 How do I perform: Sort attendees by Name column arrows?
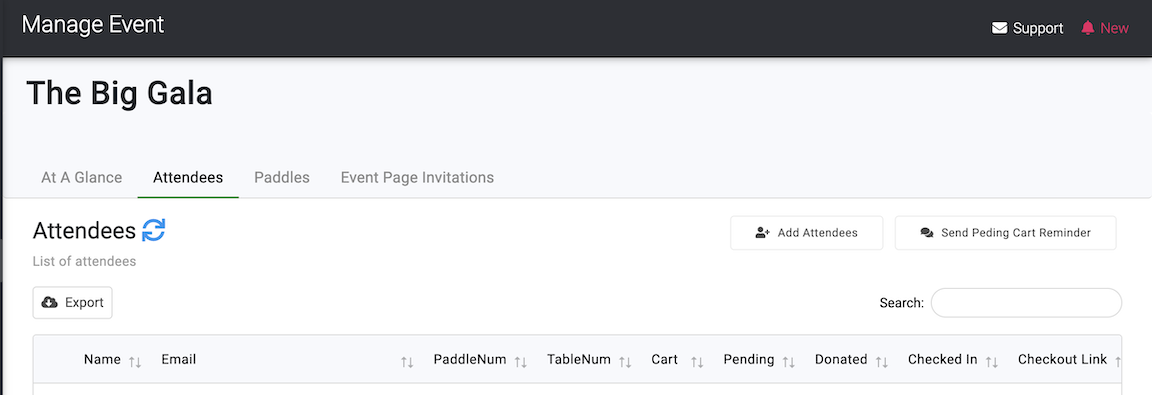click(x=134, y=361)
